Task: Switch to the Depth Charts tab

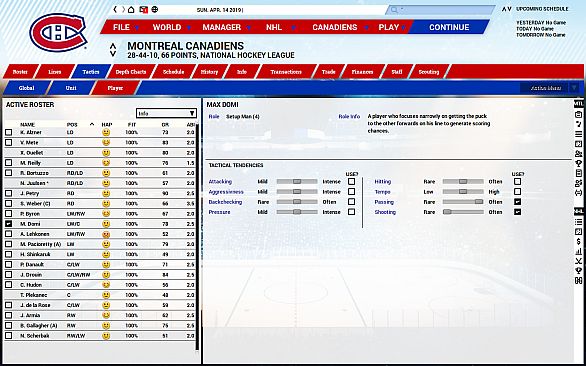Action: [x=130, y=72]
